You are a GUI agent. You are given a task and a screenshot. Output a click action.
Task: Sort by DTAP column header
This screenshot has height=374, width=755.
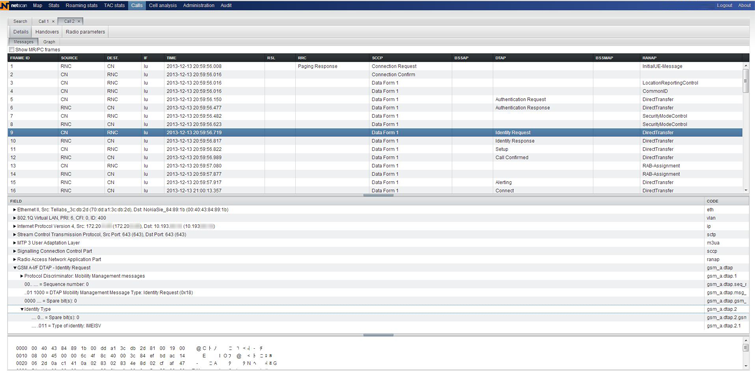pos(543,58)
